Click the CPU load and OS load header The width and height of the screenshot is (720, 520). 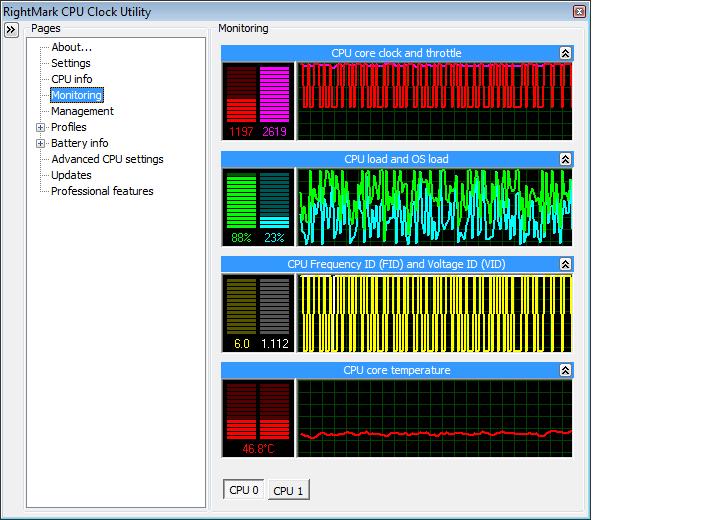(396, 159)
